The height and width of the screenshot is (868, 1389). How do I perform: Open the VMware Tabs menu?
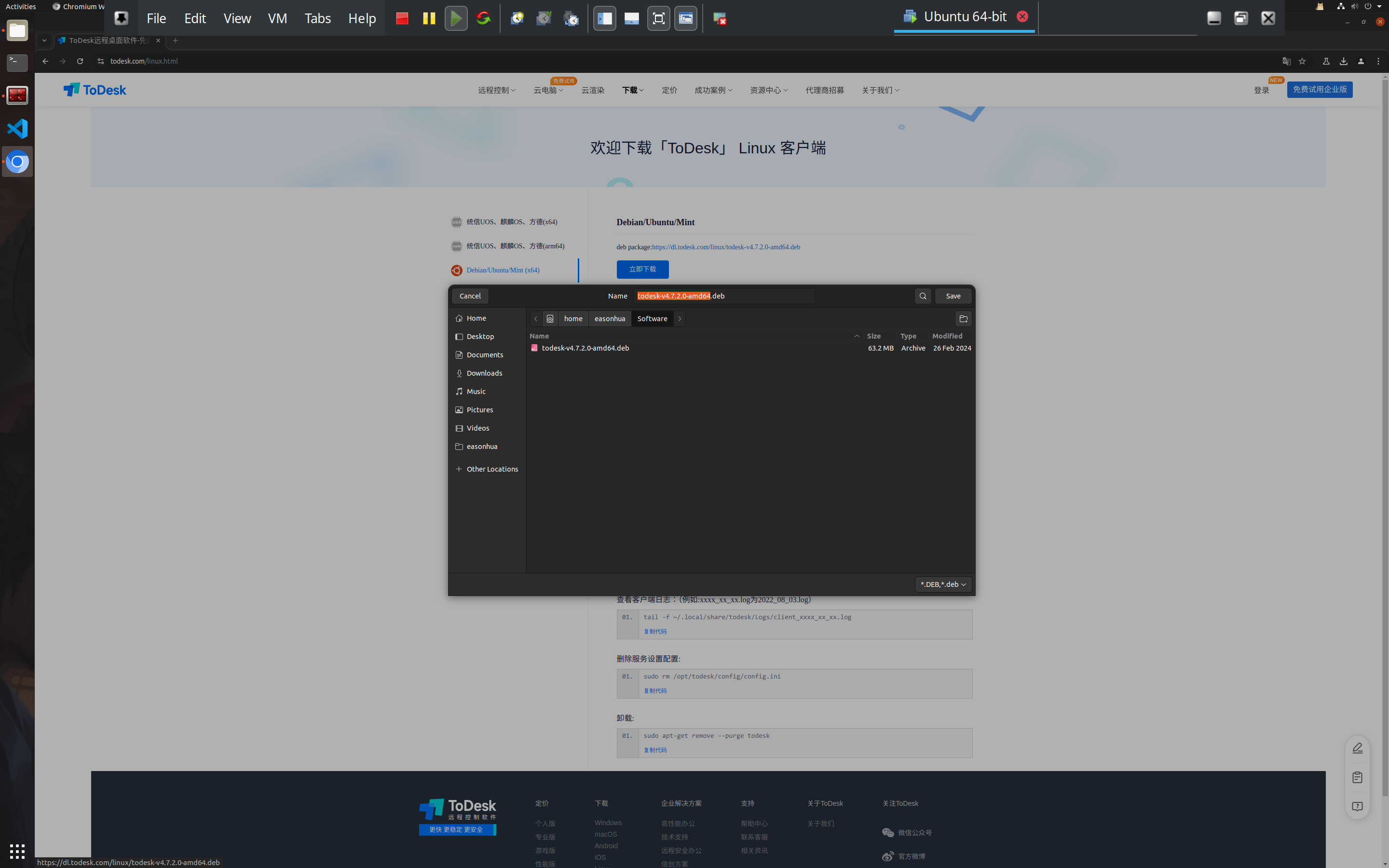317,18
